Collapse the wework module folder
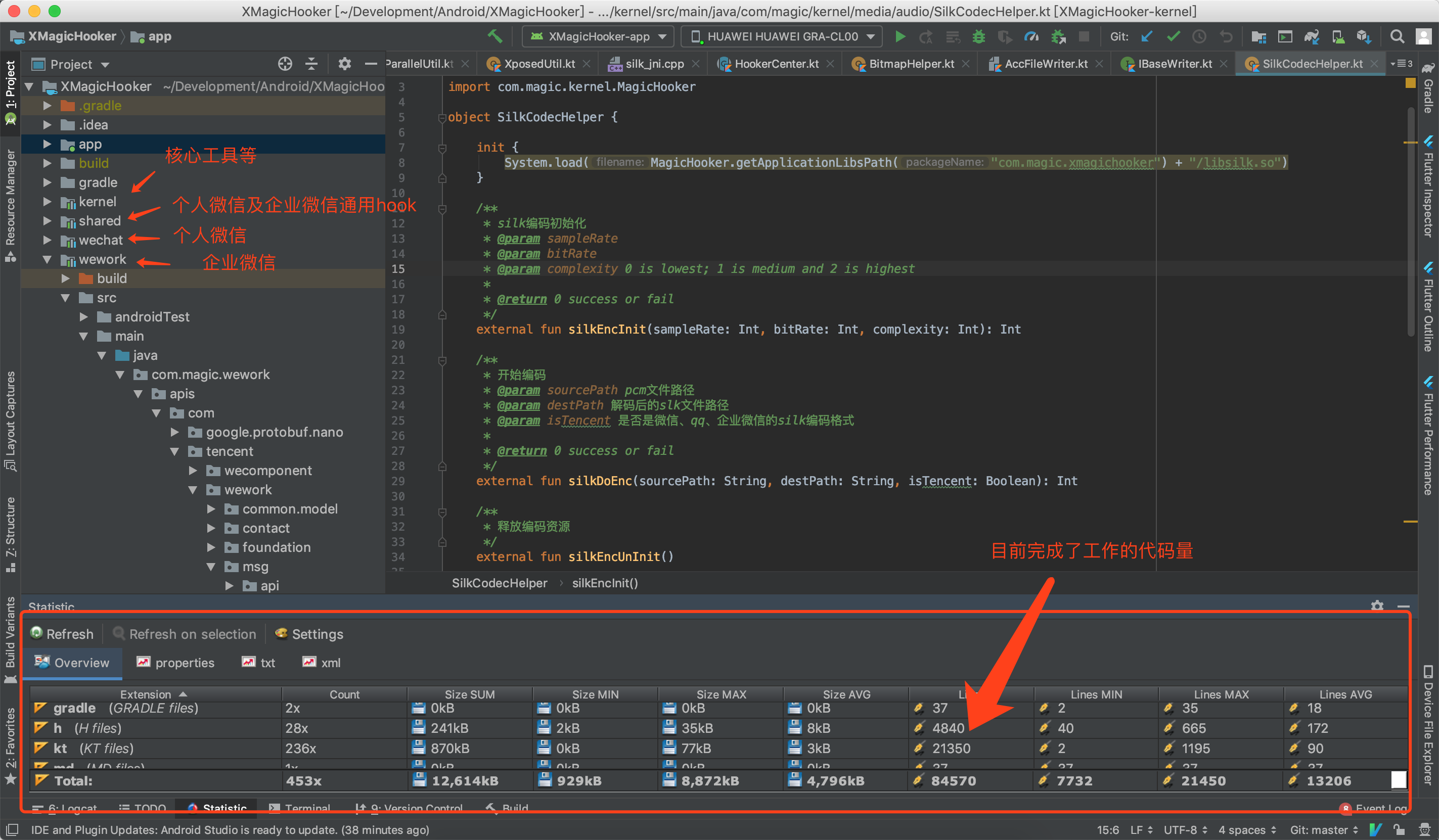The height and width of the screenshot is (840, 1439). (48, 259)
